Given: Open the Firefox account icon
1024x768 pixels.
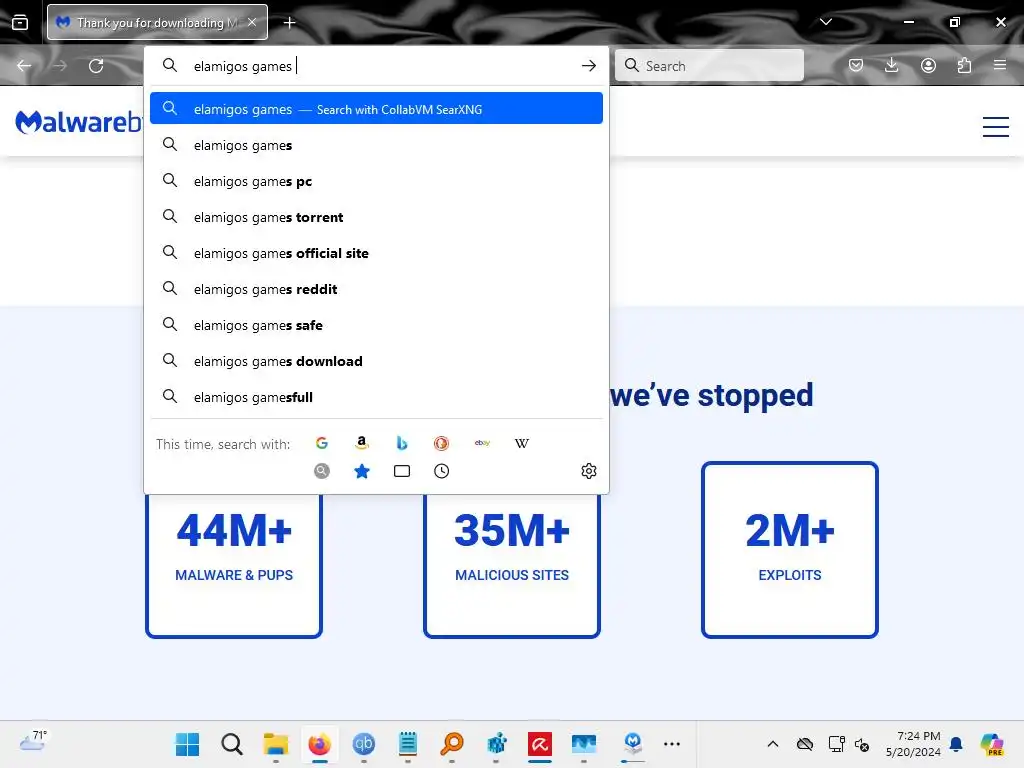Looking at the screenshot, I should (928, 65).
